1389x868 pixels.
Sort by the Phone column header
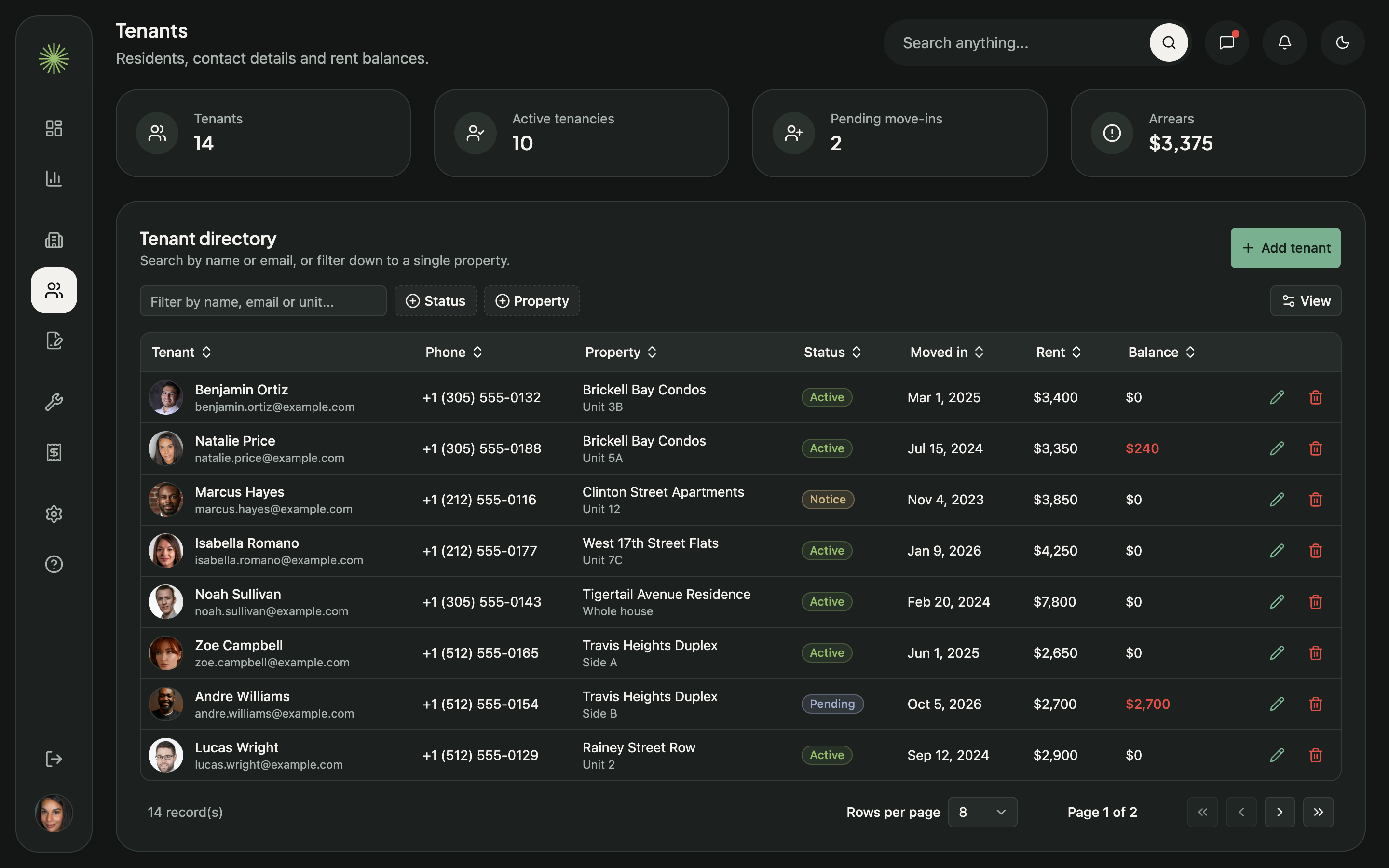(453, 352)
